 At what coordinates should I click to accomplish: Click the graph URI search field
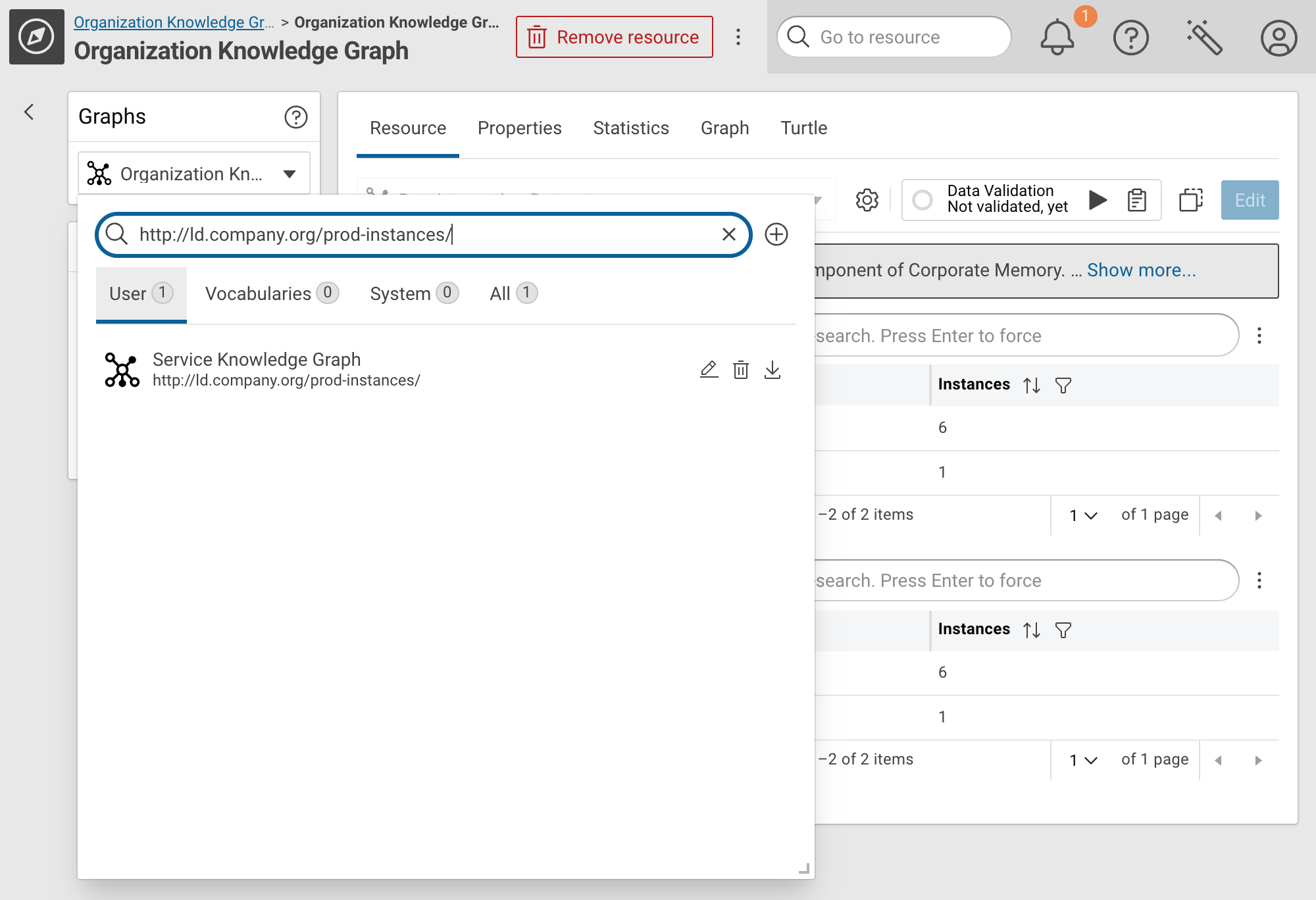tap(424, 234)
